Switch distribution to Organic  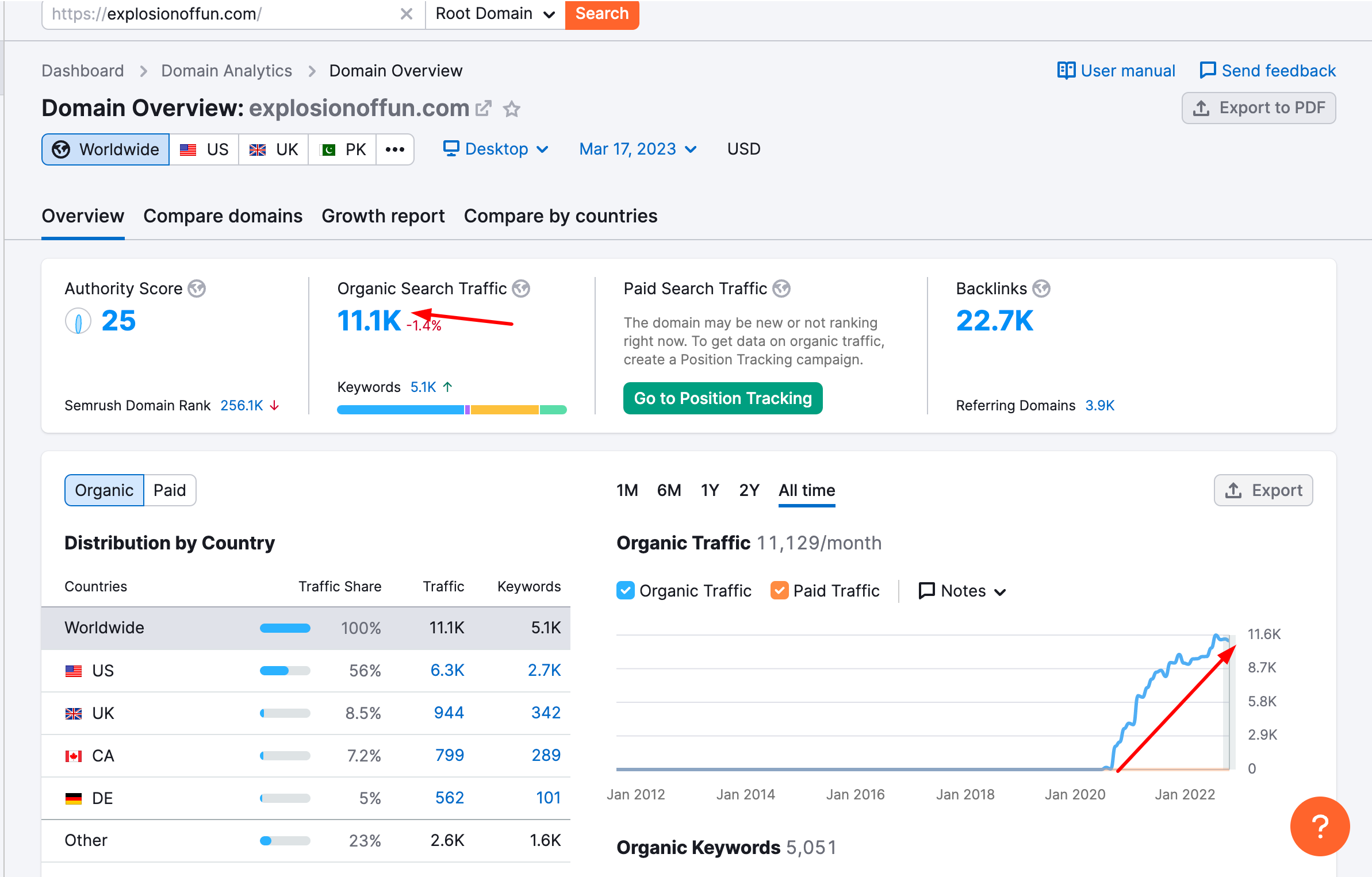104,490
